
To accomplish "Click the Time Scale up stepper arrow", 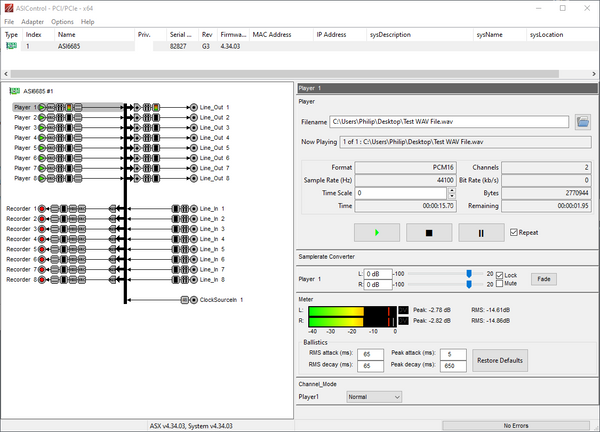I will [452, 190].
